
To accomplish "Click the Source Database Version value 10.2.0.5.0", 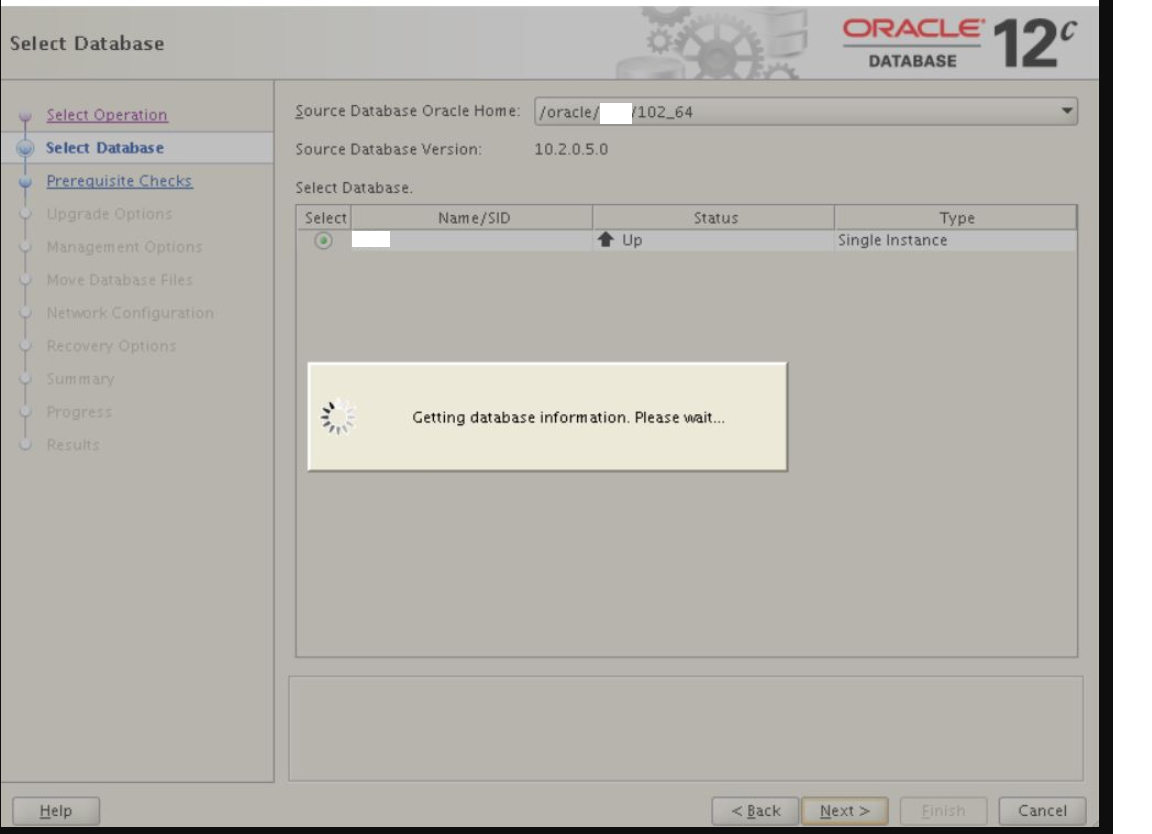I will [571, 149].
